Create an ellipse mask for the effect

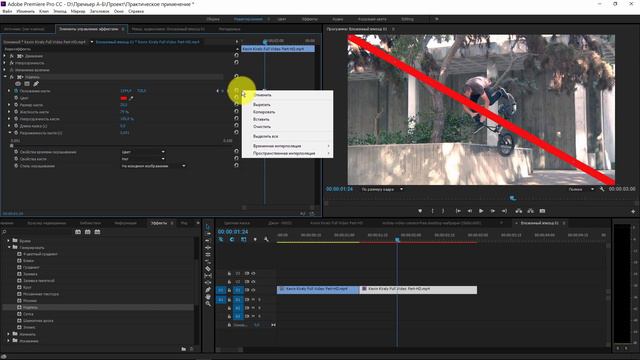point(18,84)
